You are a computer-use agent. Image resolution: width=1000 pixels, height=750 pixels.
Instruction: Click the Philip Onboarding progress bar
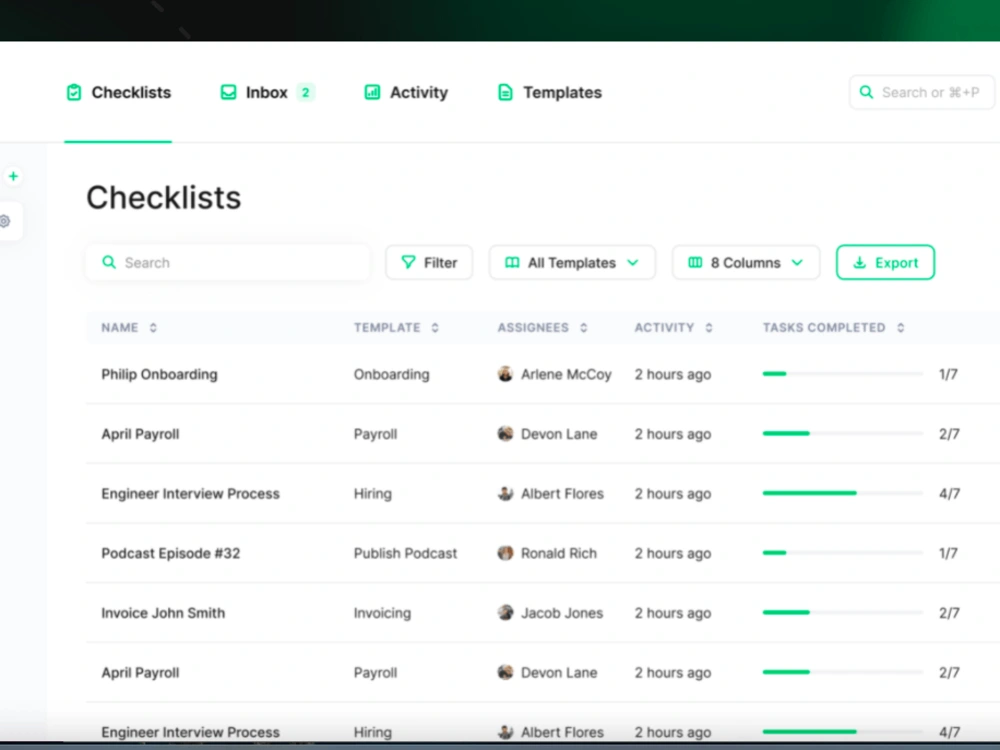point(842,374)
